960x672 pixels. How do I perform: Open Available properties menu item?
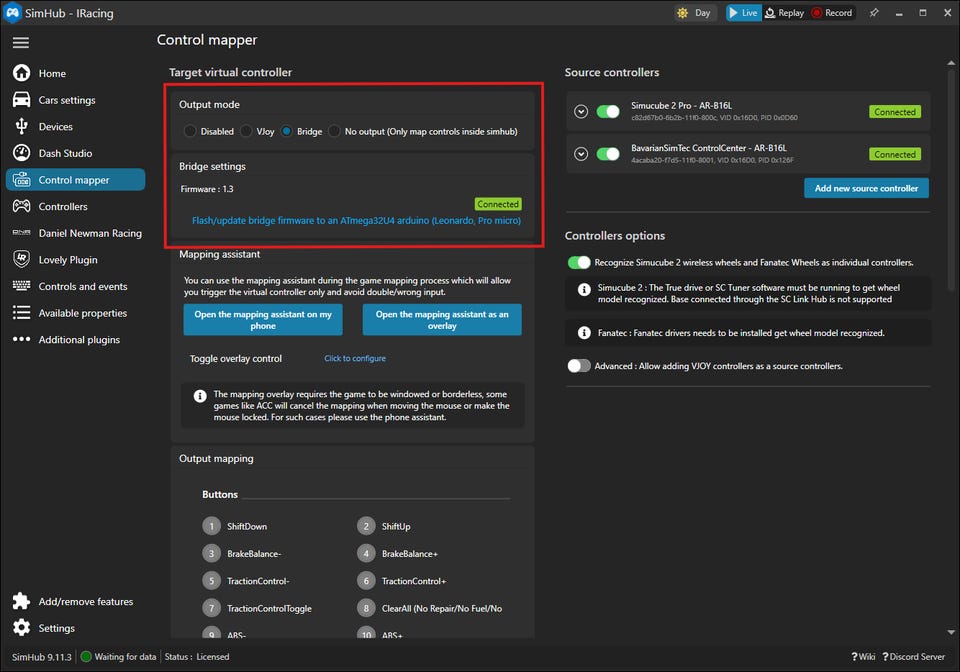coord(82,313)
